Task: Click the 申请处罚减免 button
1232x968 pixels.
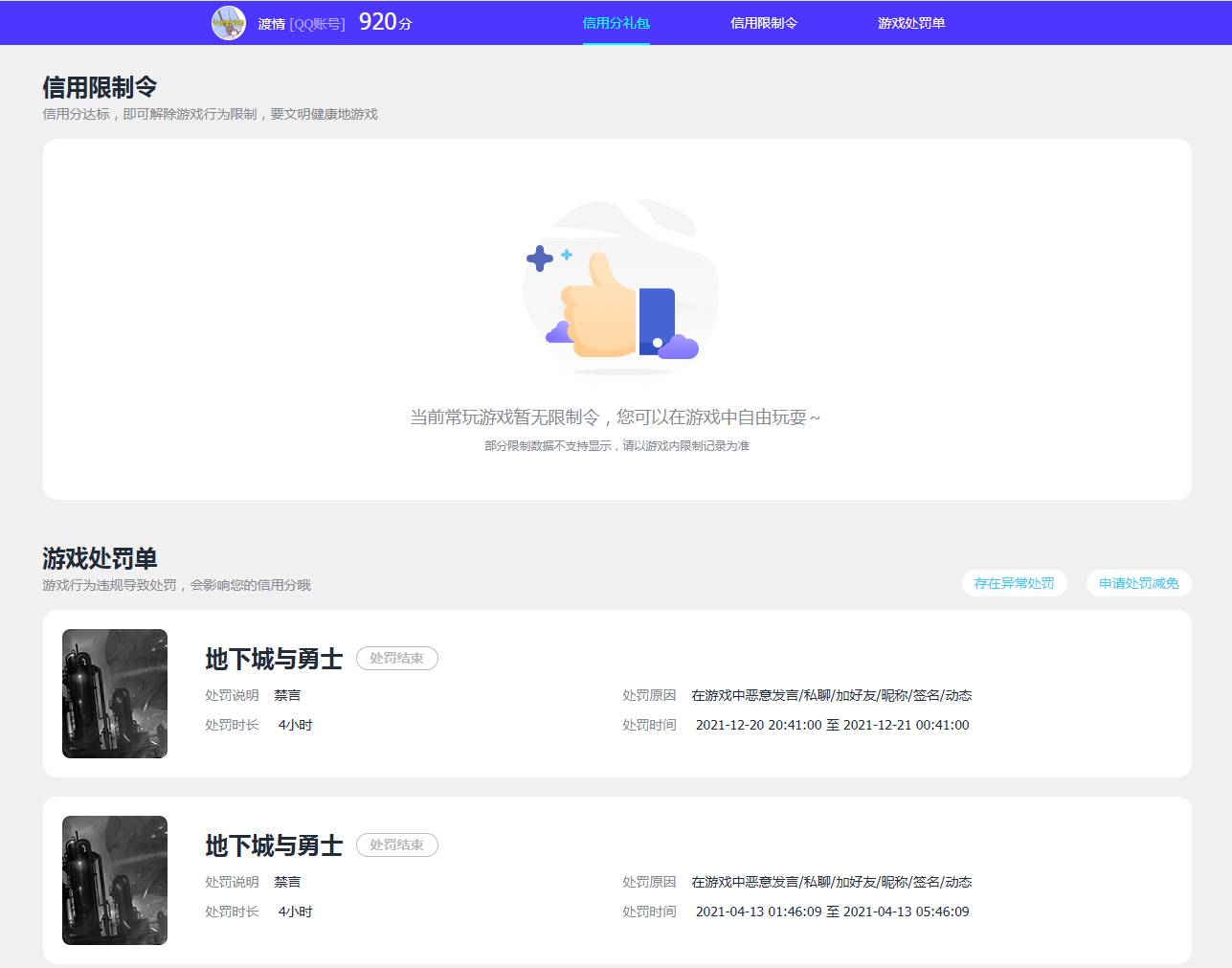Action: (1138, 583)
